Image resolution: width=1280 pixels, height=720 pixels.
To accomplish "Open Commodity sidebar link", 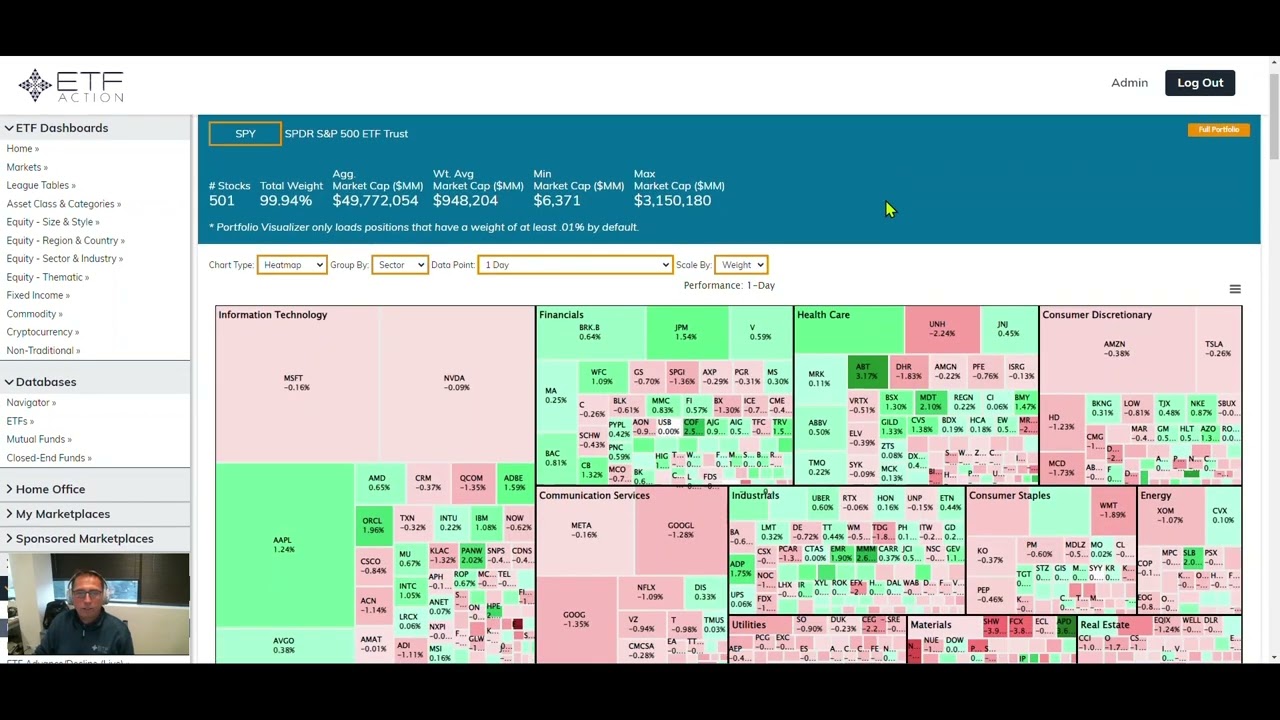I will click(34, 314).
